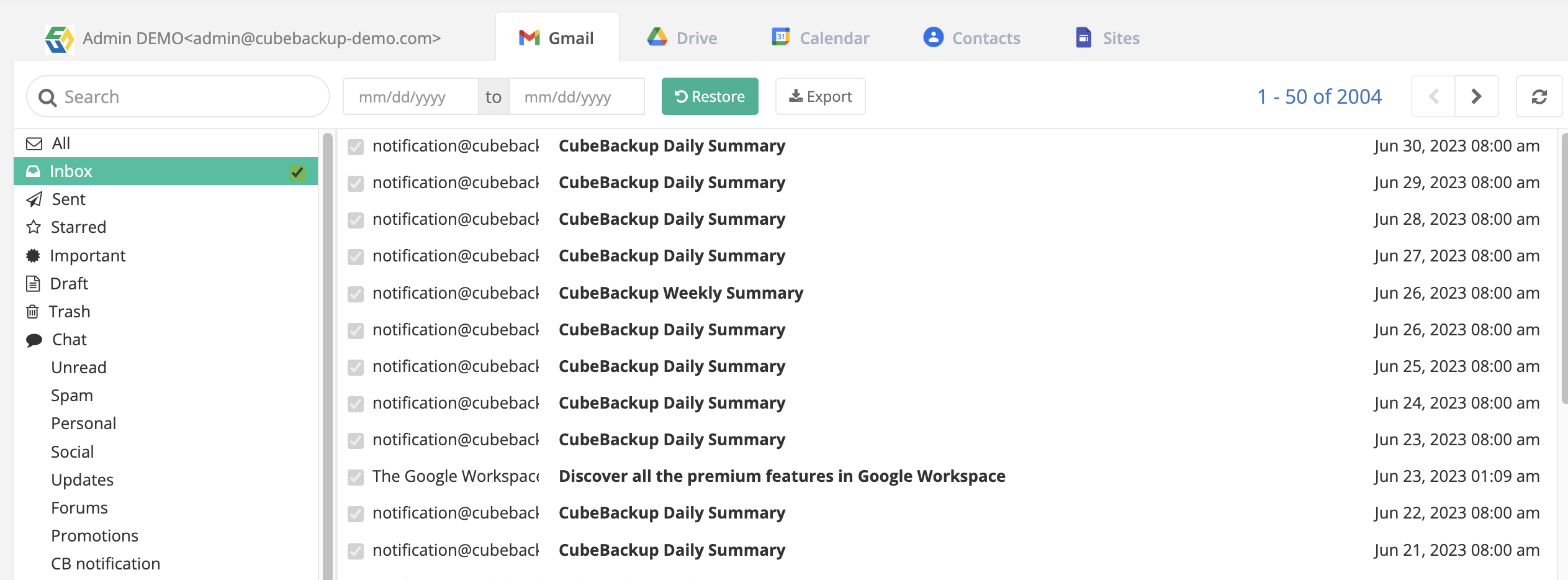Open the Trash folder
1568x580 pixels.
[70, 311]
